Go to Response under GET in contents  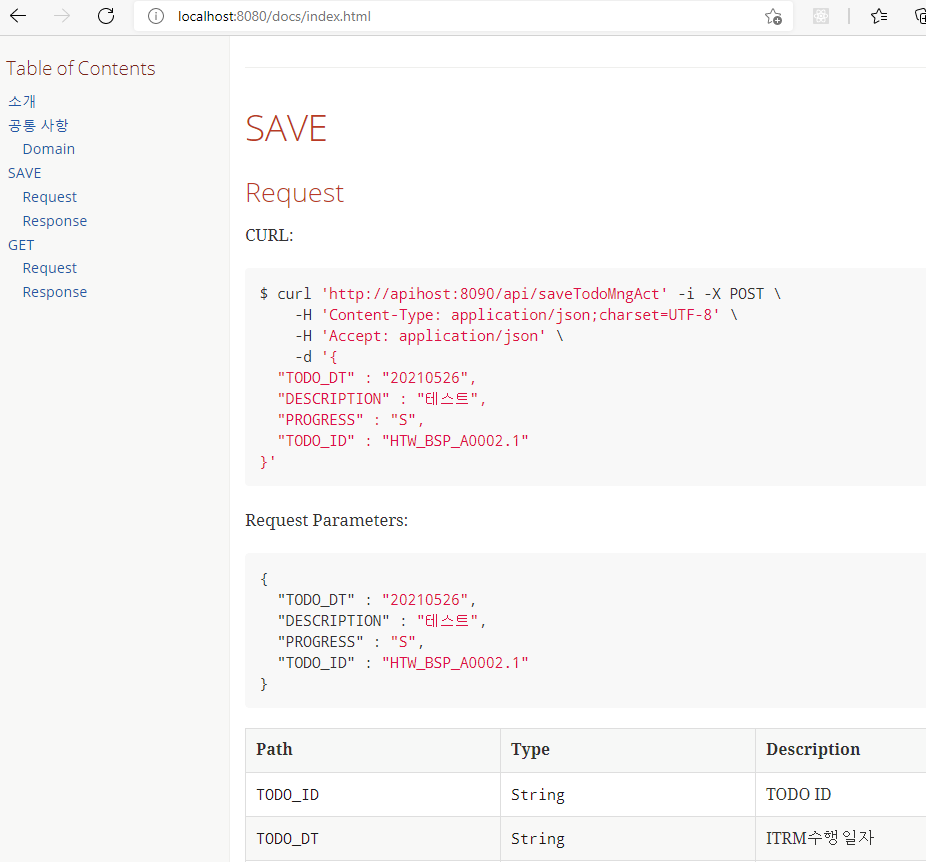pyautogui.click(x=55, y=292)
